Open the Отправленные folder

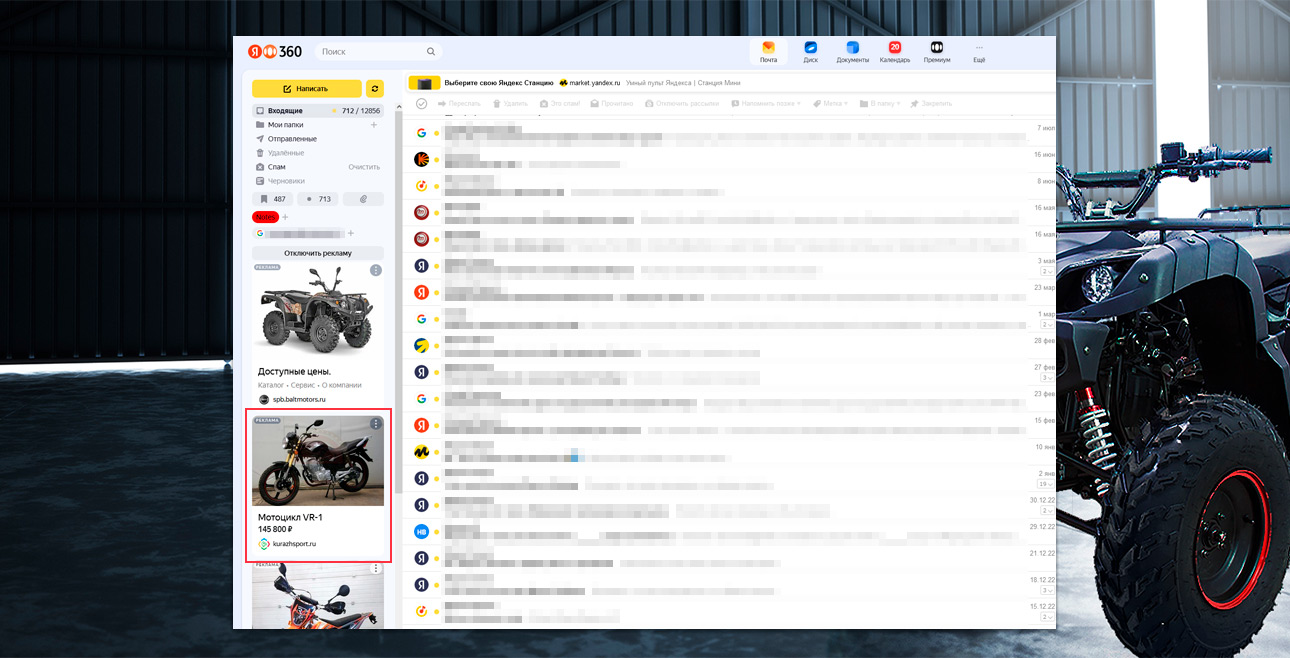pyautogui.click(x=292, y=139)
